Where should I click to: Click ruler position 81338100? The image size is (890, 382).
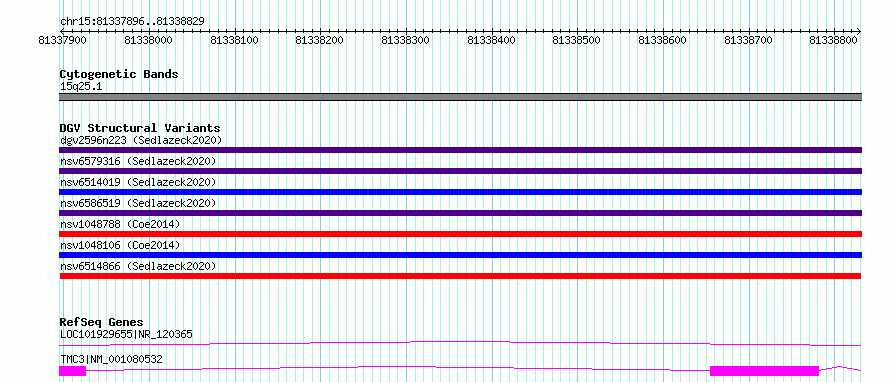click(234, 40)
